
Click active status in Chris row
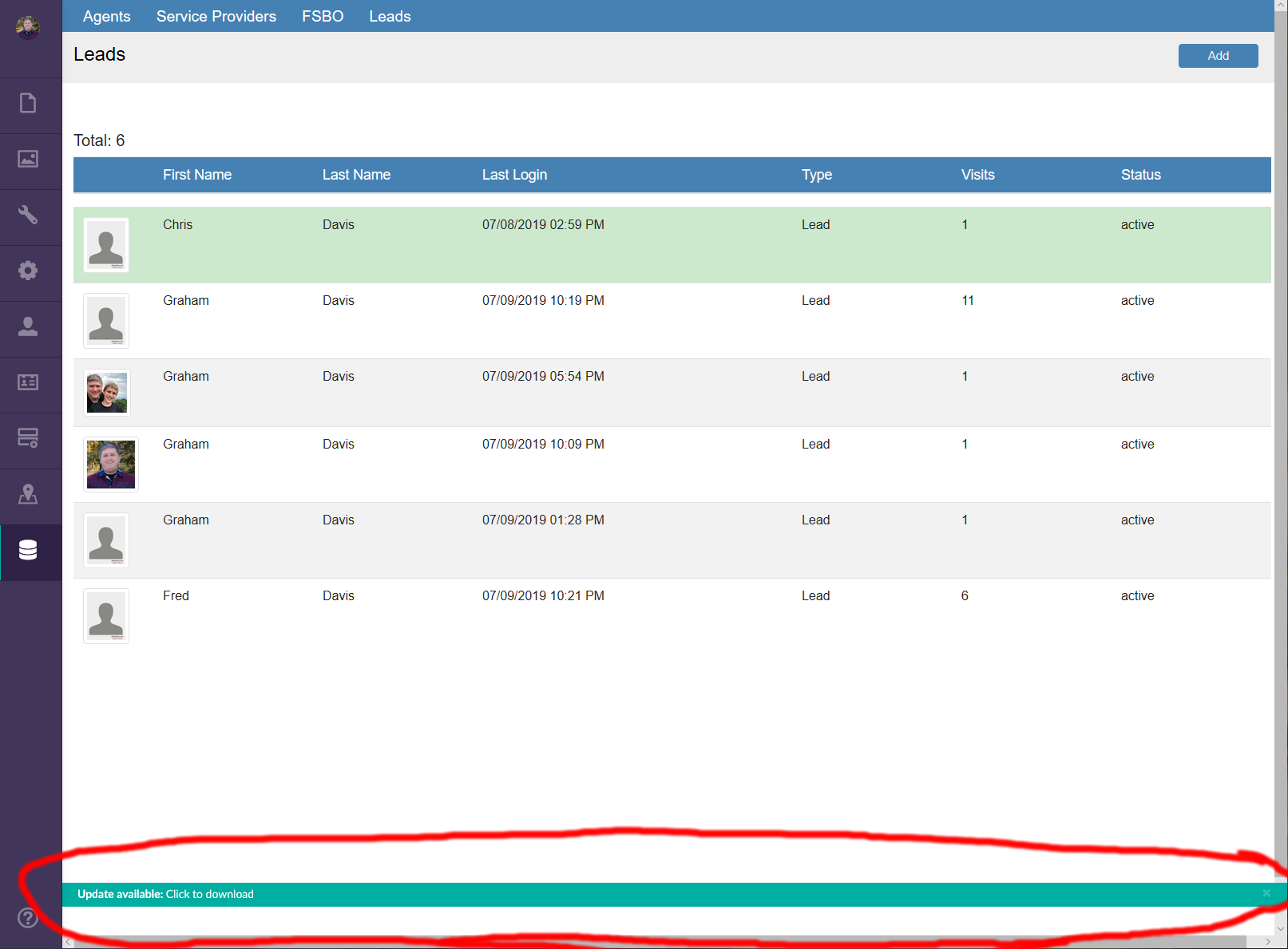(1137, 224)
